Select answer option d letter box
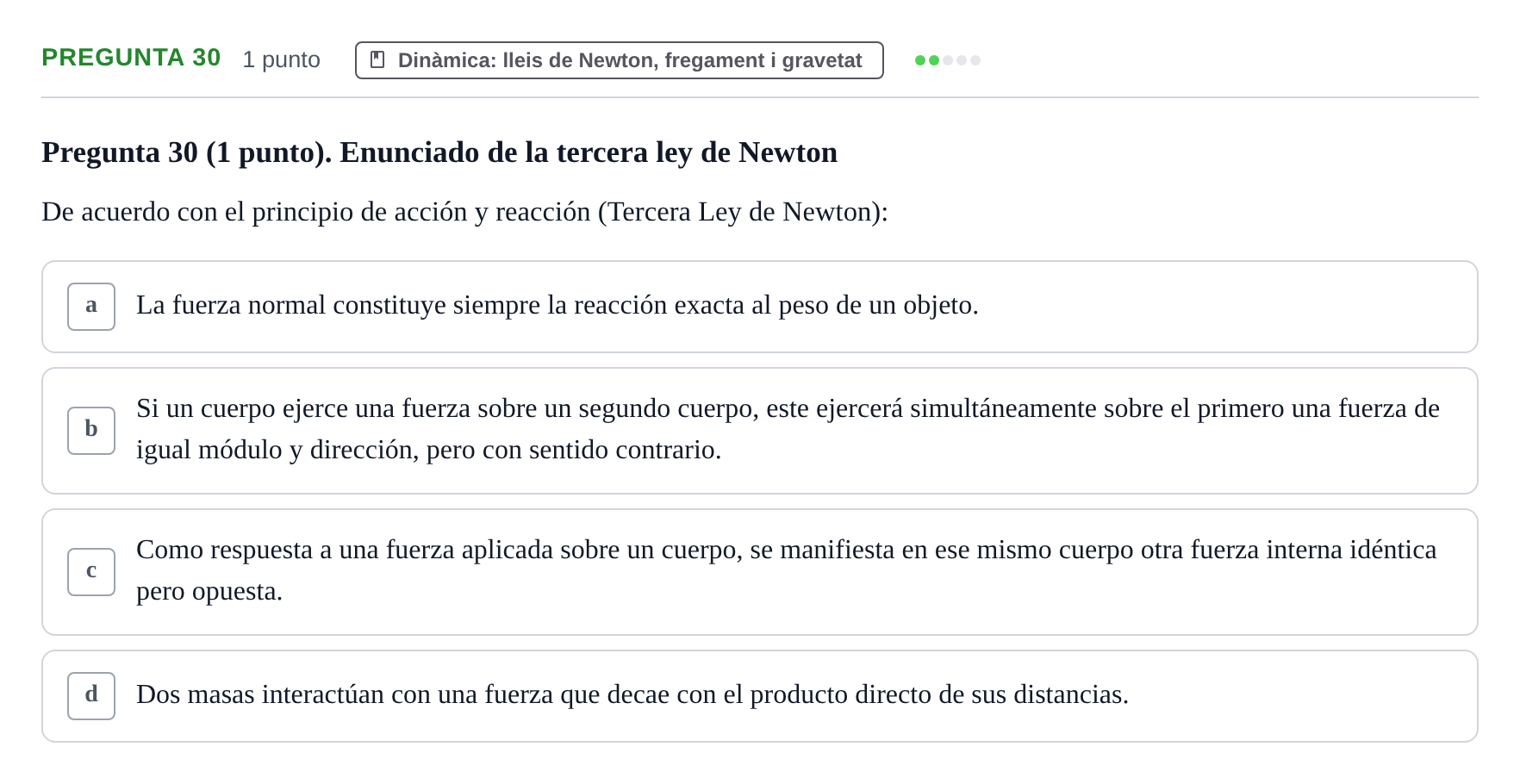The width and height of the screenshot is (1520, 784). (91, 696)
